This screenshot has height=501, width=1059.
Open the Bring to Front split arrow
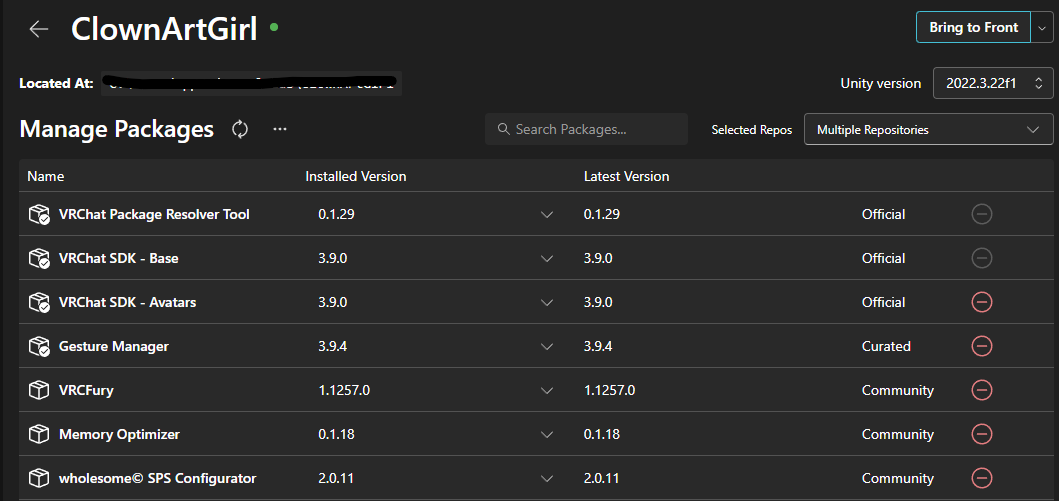[x=1042, y=28]
